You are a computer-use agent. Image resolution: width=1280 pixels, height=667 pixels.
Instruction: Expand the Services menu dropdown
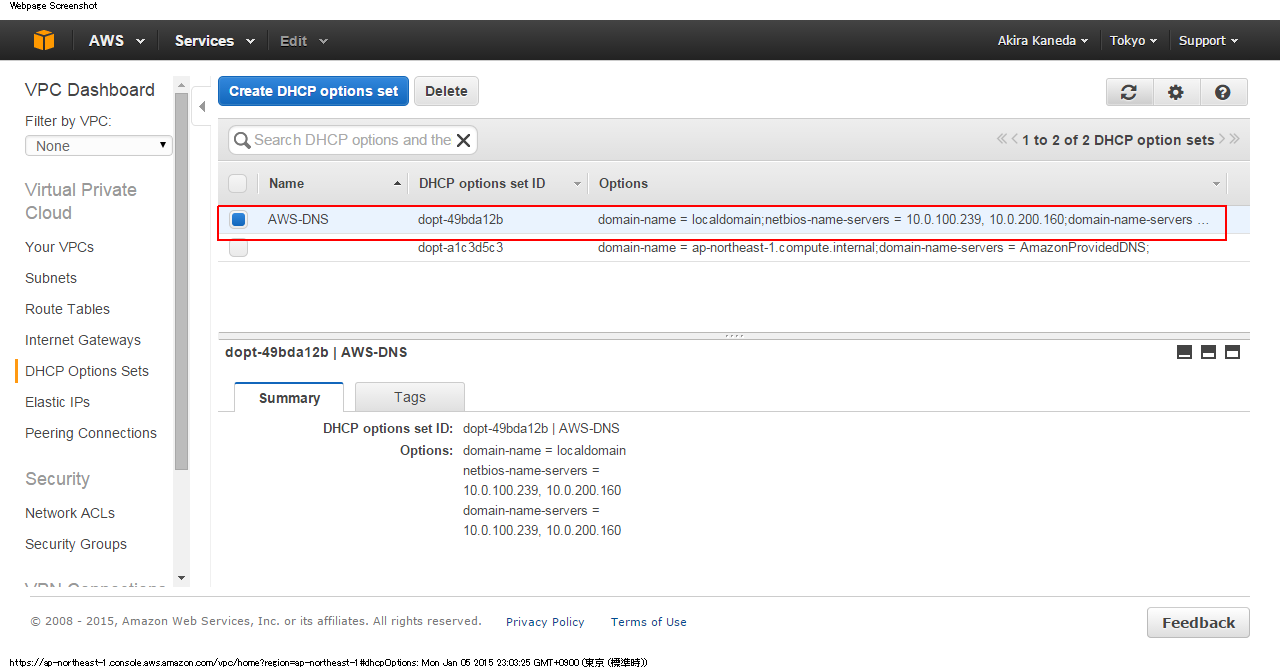click(214, 41)
